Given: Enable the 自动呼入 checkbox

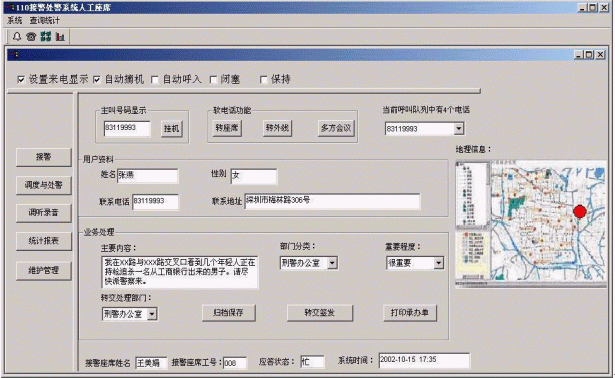Looking at the screenshot, I should click(x=155, y=80).
